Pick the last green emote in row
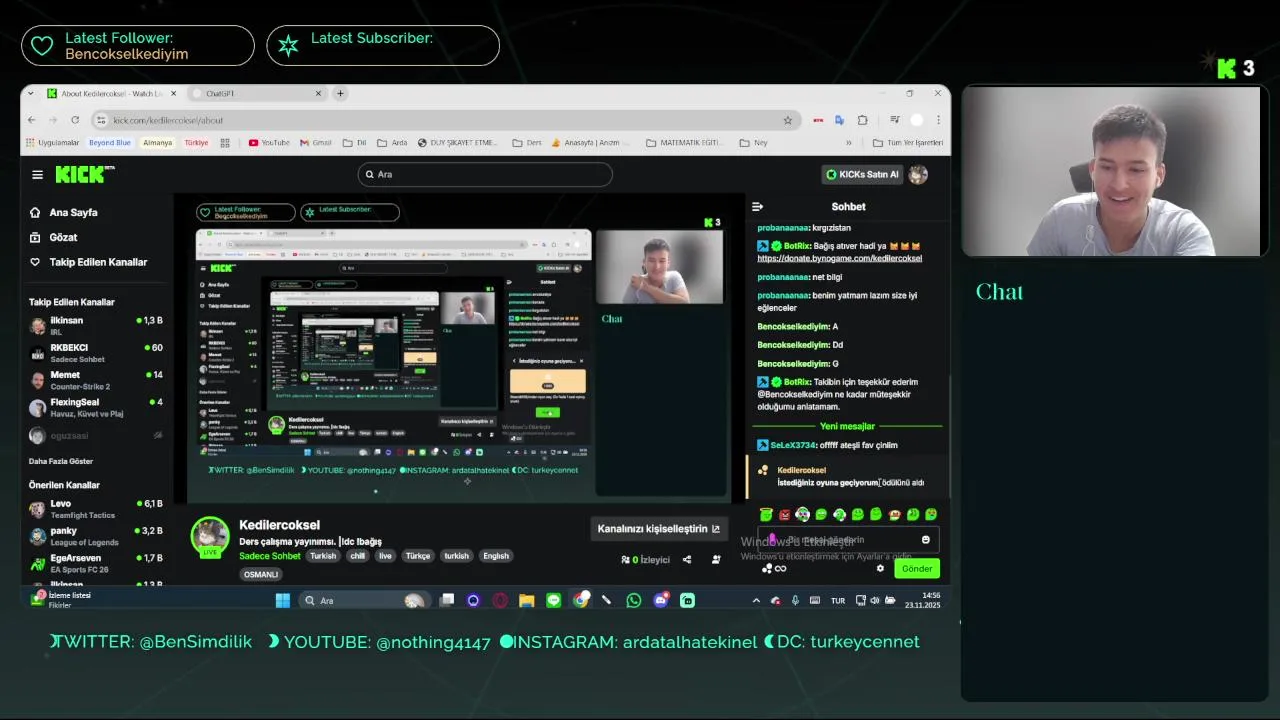 click(x=931, y=514)
